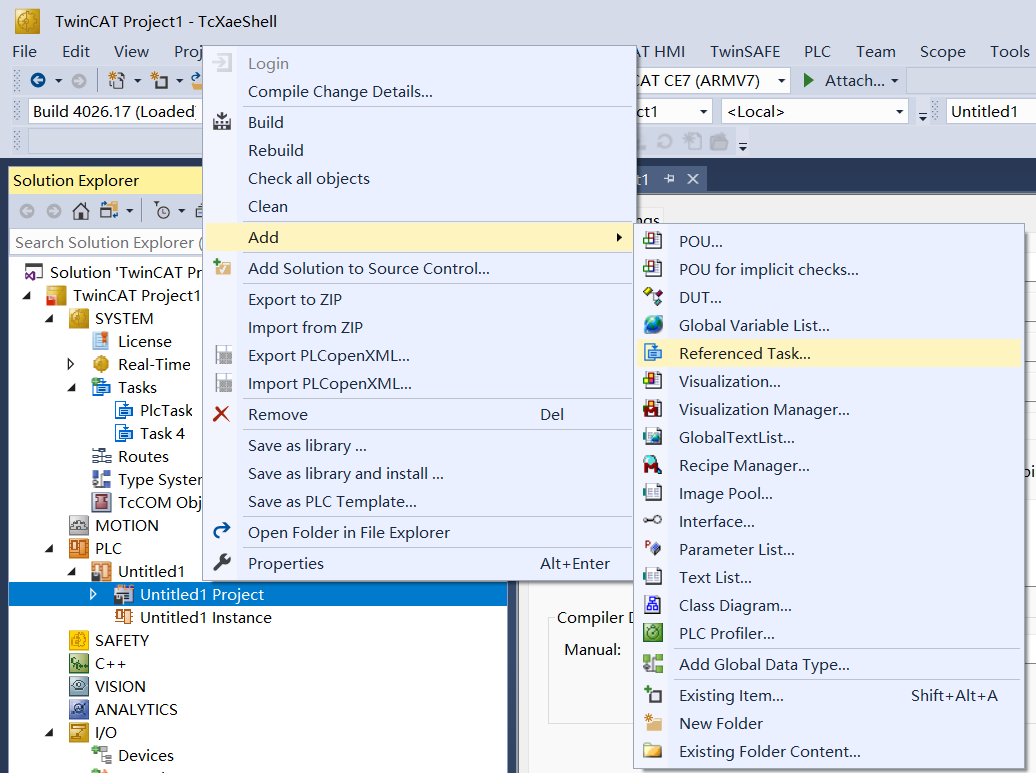Click the Open Folder arrow icon
The image size is (1036, 773).
[222, 531]
